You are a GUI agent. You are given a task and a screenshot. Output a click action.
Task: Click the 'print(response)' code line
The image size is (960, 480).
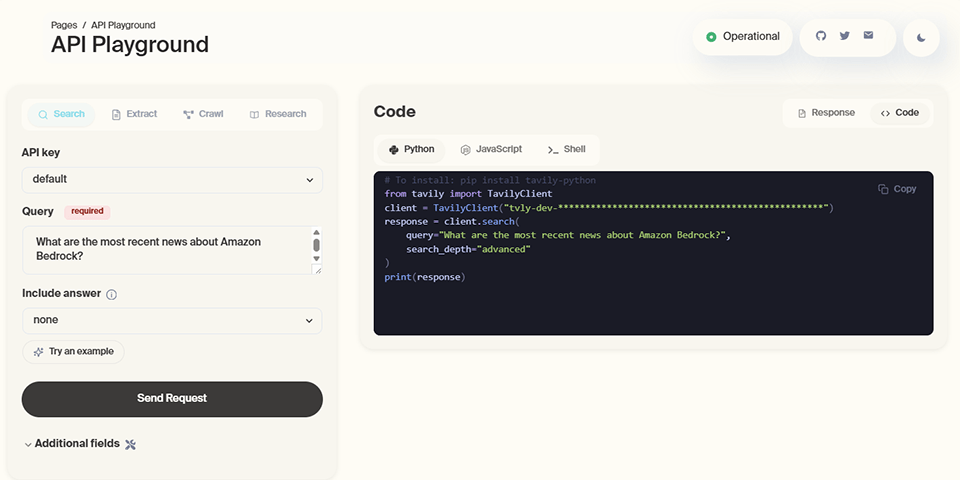click(425, 277)
